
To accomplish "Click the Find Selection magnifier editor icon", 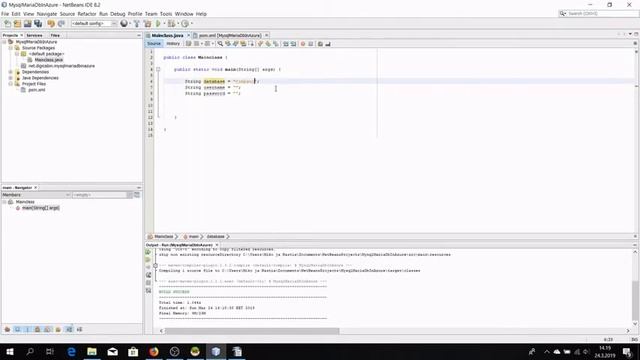I will click(220, 44).
